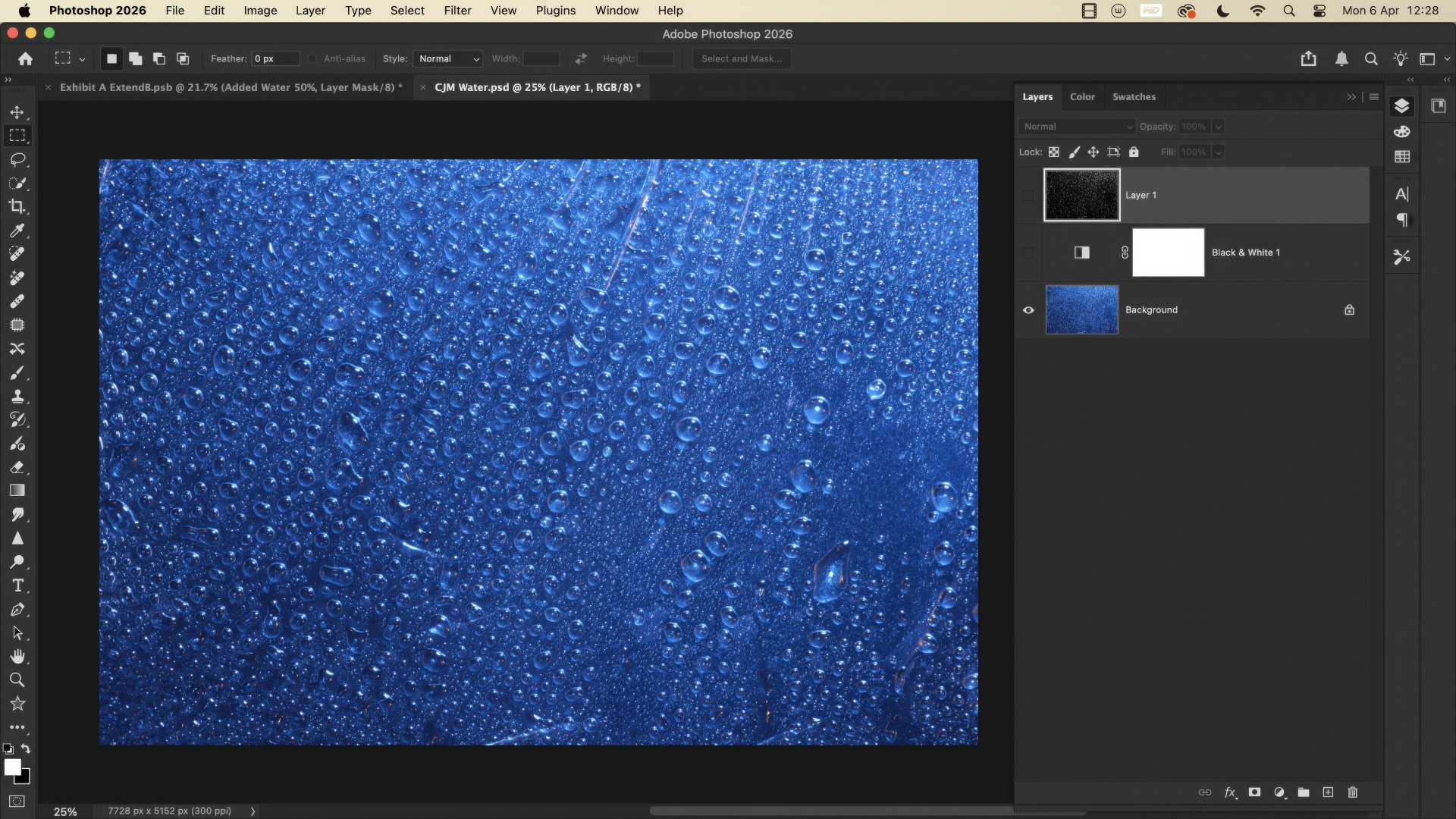
Task: Select the Zoom tool in toolbar
Action: click(x=17, y=680)
